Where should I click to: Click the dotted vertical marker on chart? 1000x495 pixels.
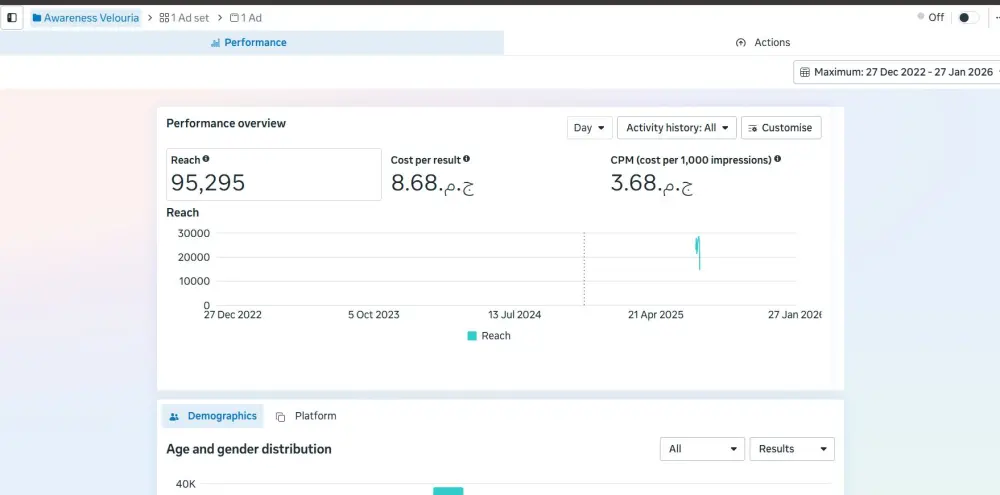click(x=584, y=269)
